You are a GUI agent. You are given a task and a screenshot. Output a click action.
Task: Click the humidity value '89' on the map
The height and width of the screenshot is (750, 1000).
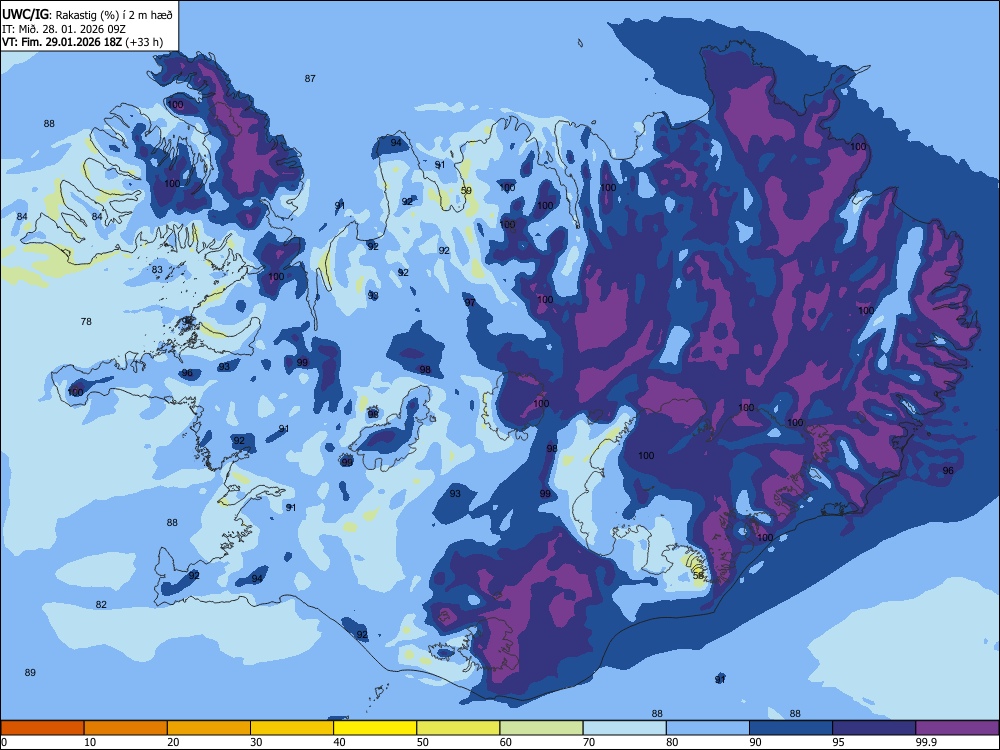(x=30, y=672)
